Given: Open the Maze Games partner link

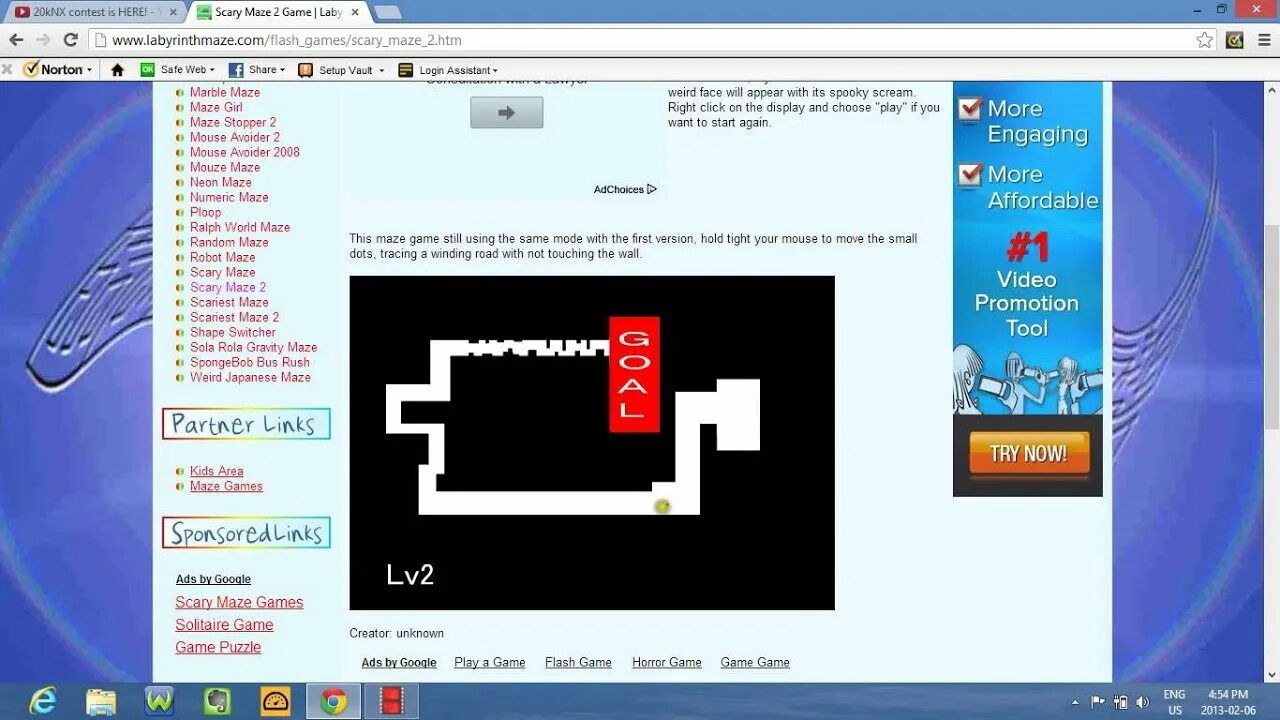Looking at the screenshot, I should (226, 486).
